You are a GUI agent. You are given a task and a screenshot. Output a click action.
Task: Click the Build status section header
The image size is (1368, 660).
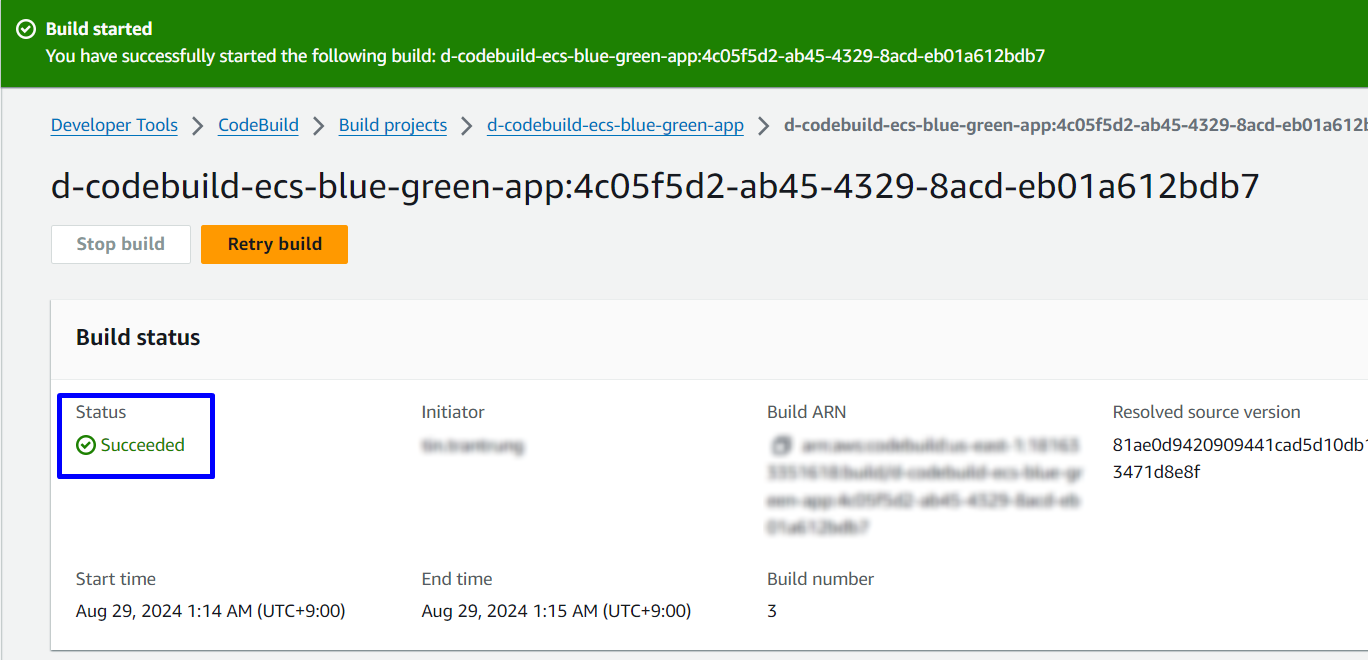coord(138,338)
